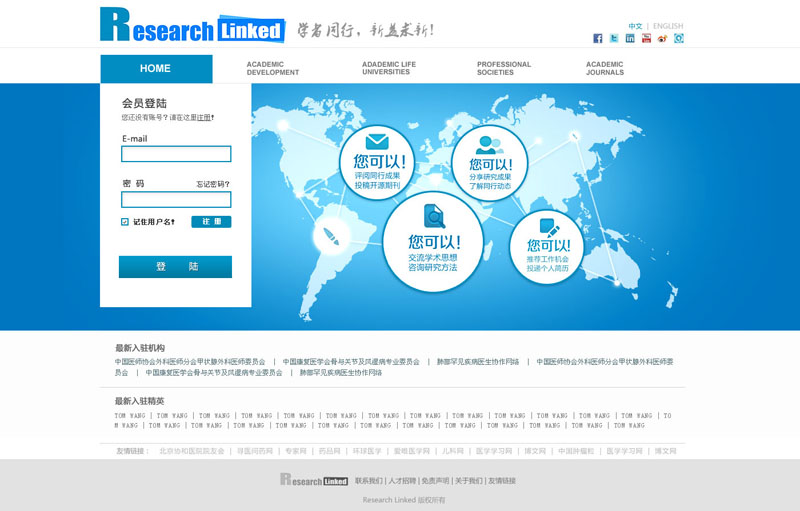This screenshot has height=511, width=800.
Task: Click the small 注册 button
Action: (x=211, y=221)
